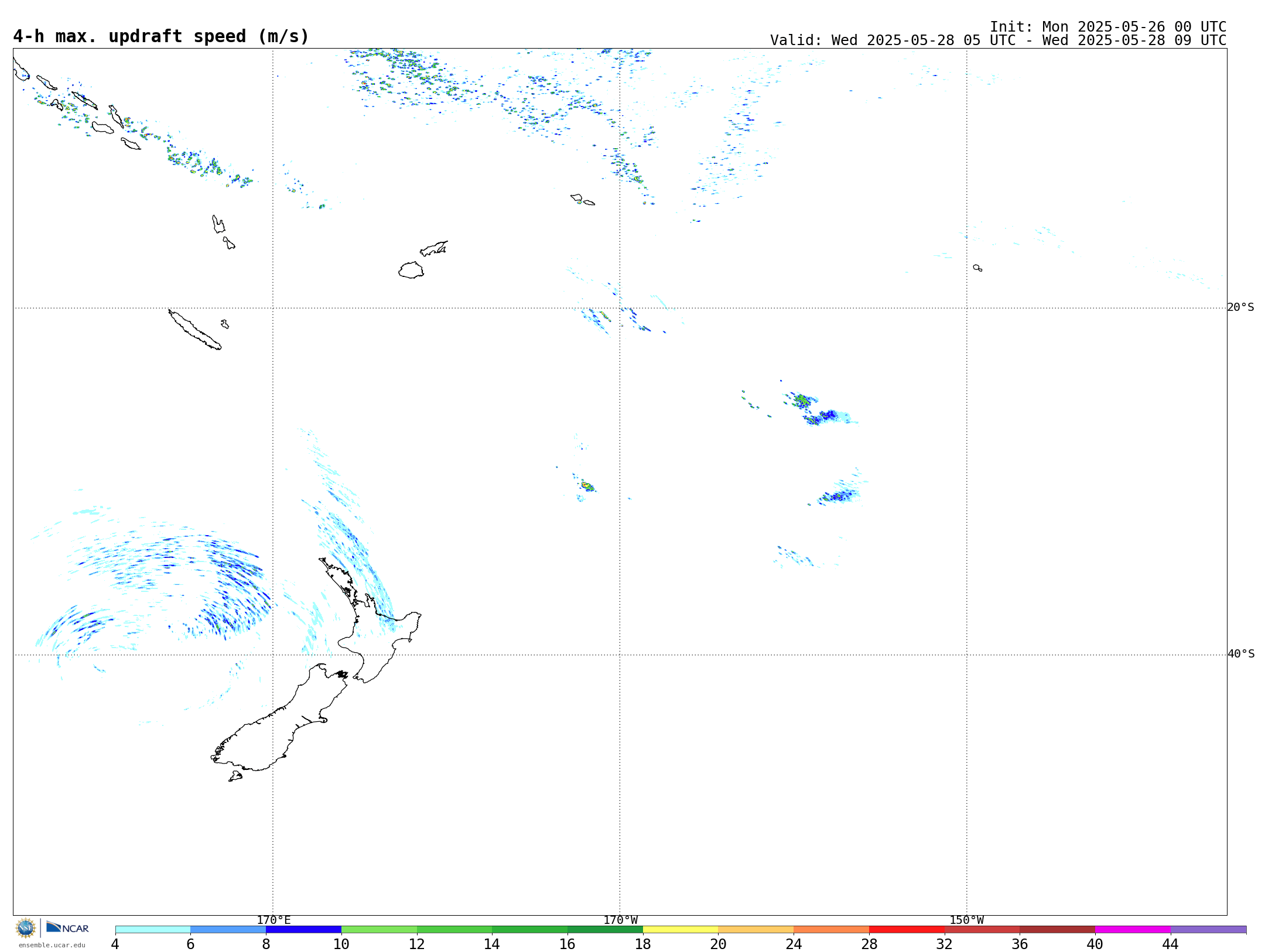This screenshot has height=952, width=1265.
Task: Click the colorbar label '36'
Action: (x=1020, y=944)
